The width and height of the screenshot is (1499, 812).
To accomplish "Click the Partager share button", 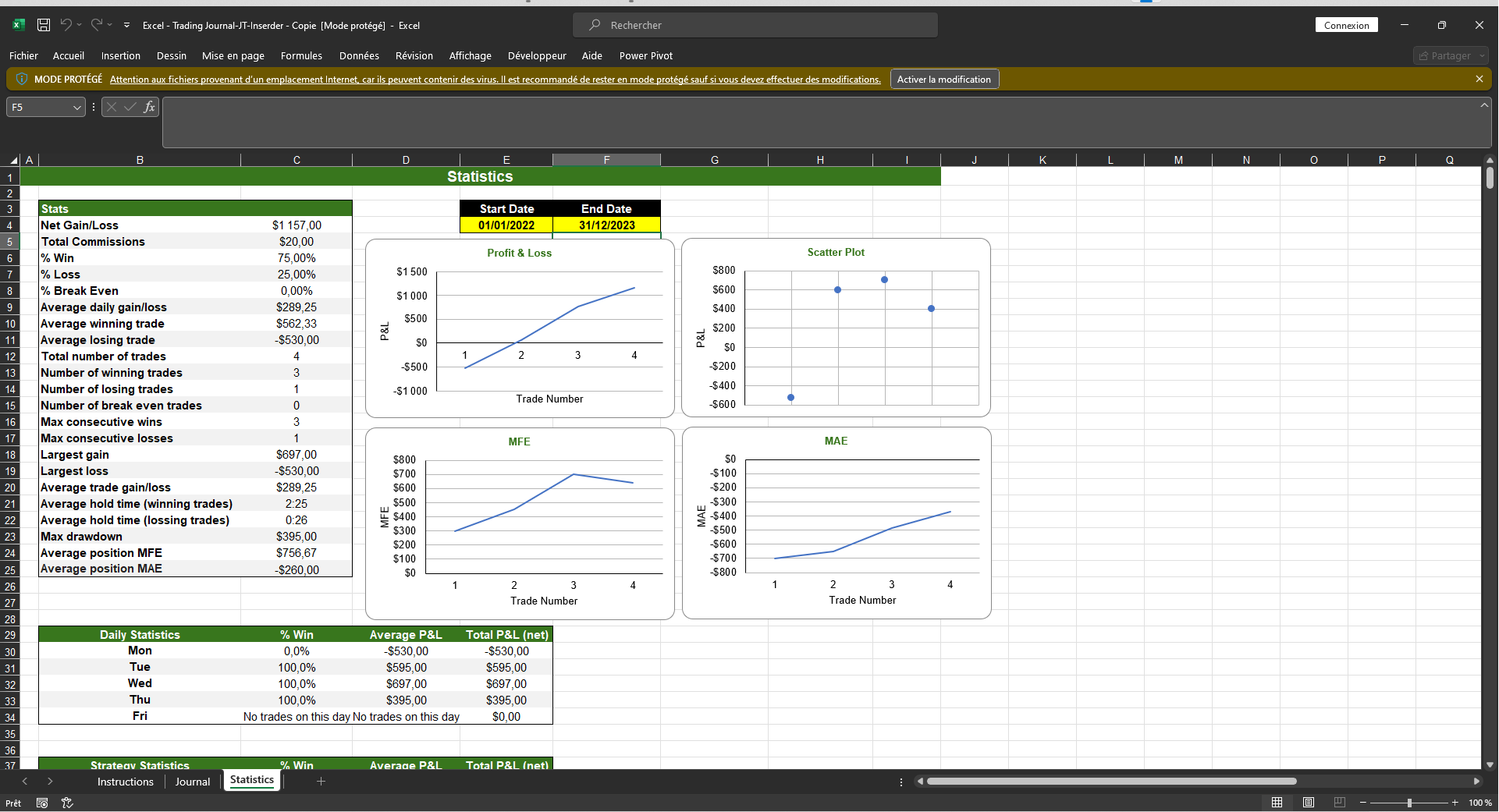I will pos(1451,55).
